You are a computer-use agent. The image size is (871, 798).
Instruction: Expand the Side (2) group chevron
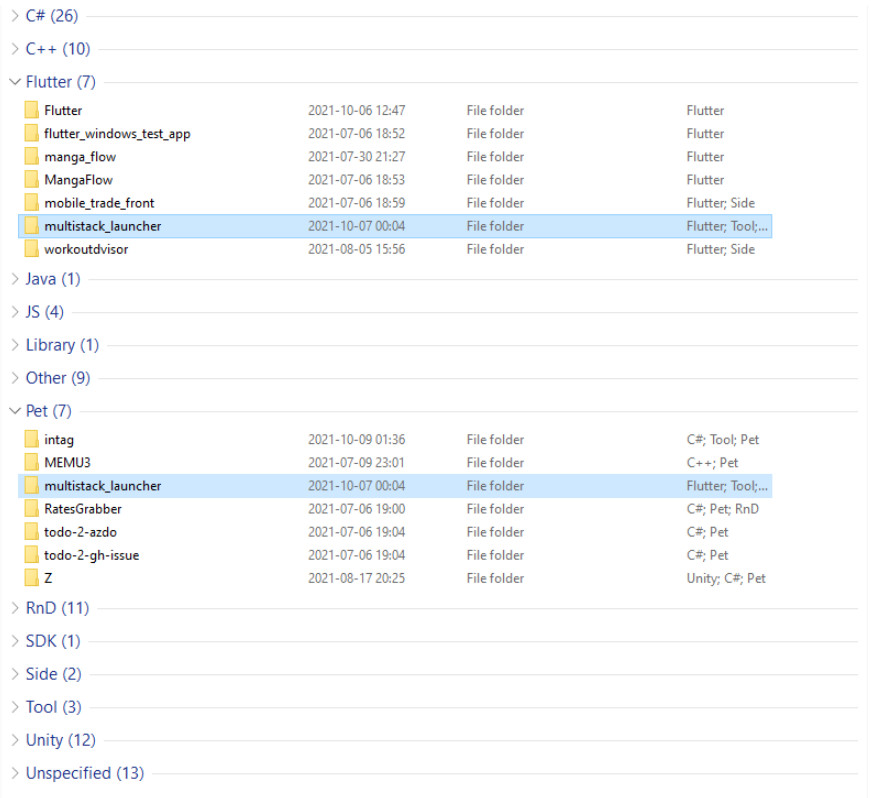click(x=15, y=675)
